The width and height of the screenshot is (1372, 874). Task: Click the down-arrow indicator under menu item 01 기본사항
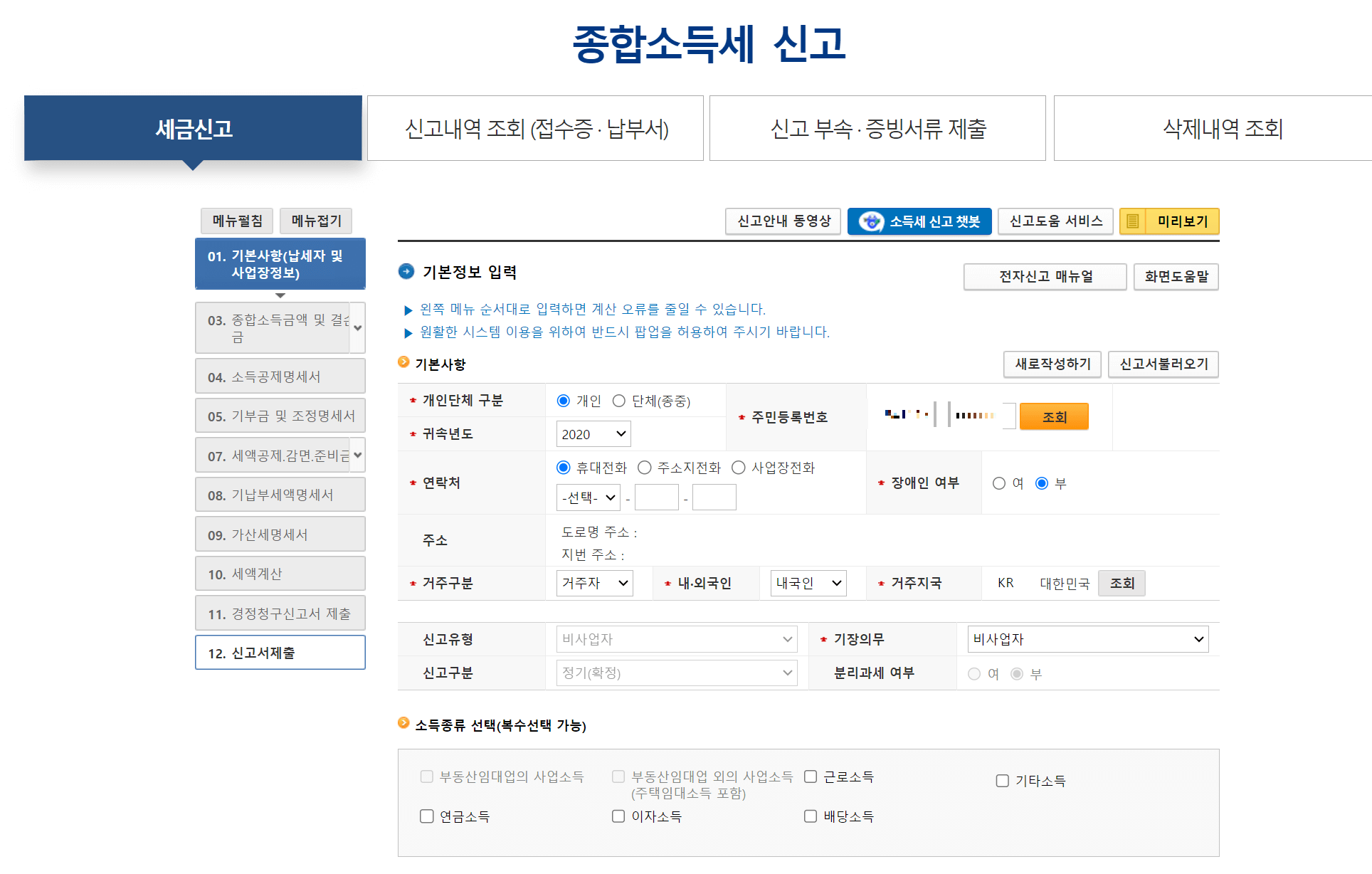pos(280,296)
